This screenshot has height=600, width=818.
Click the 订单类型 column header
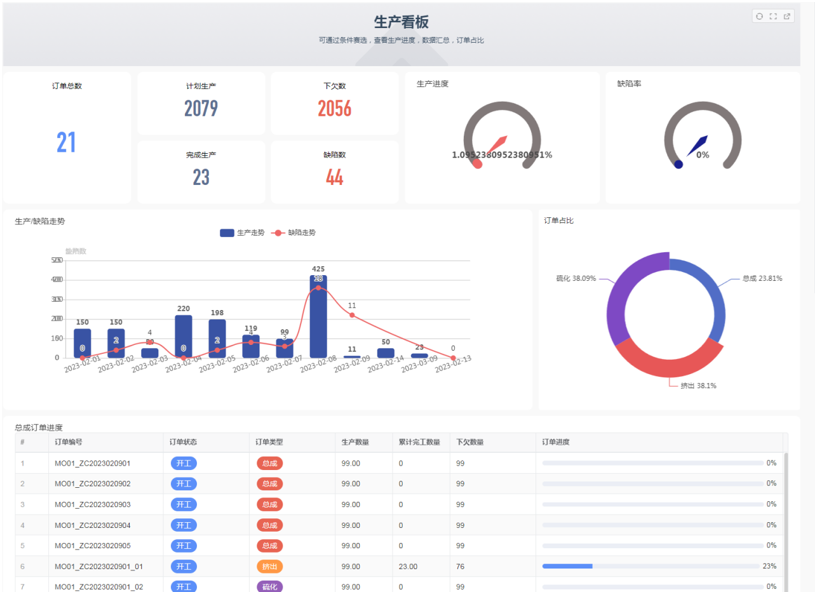tap(270, 442)
